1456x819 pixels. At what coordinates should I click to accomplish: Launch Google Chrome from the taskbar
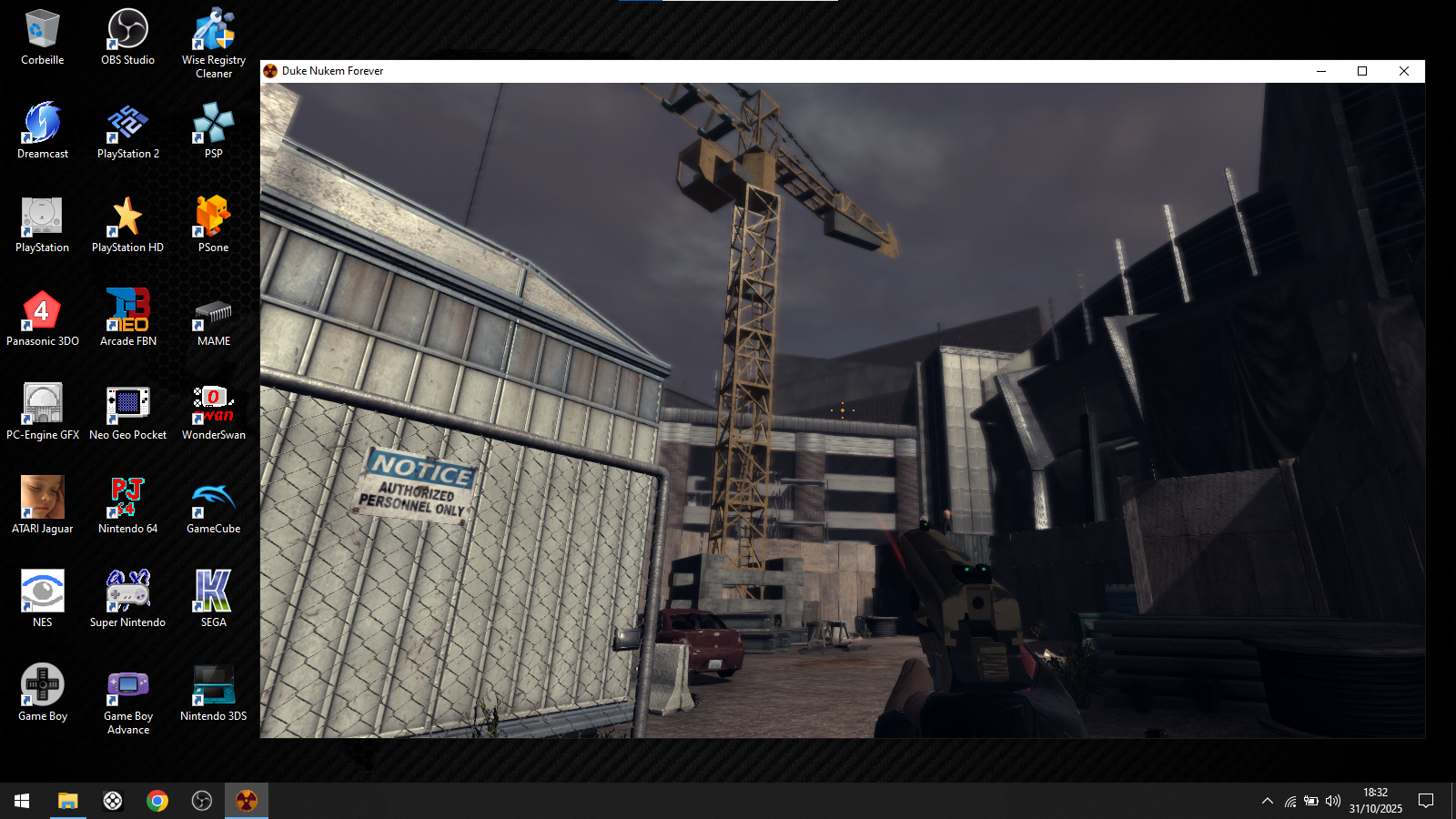[157, 801]
